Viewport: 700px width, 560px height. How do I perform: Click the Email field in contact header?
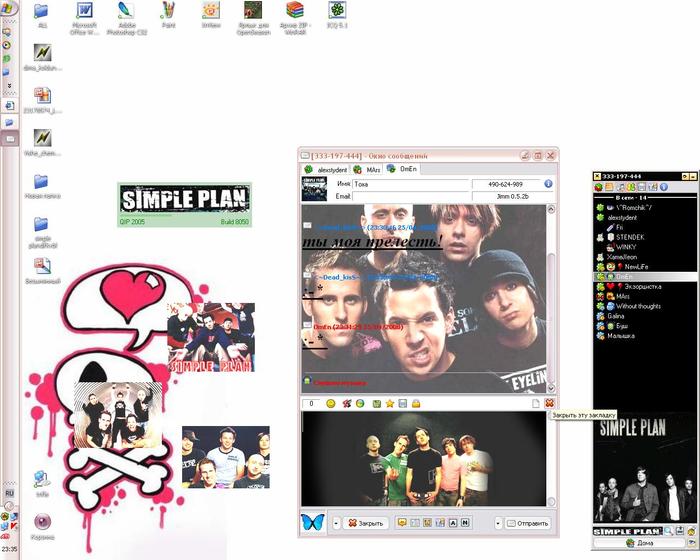[x=411, y=196]
